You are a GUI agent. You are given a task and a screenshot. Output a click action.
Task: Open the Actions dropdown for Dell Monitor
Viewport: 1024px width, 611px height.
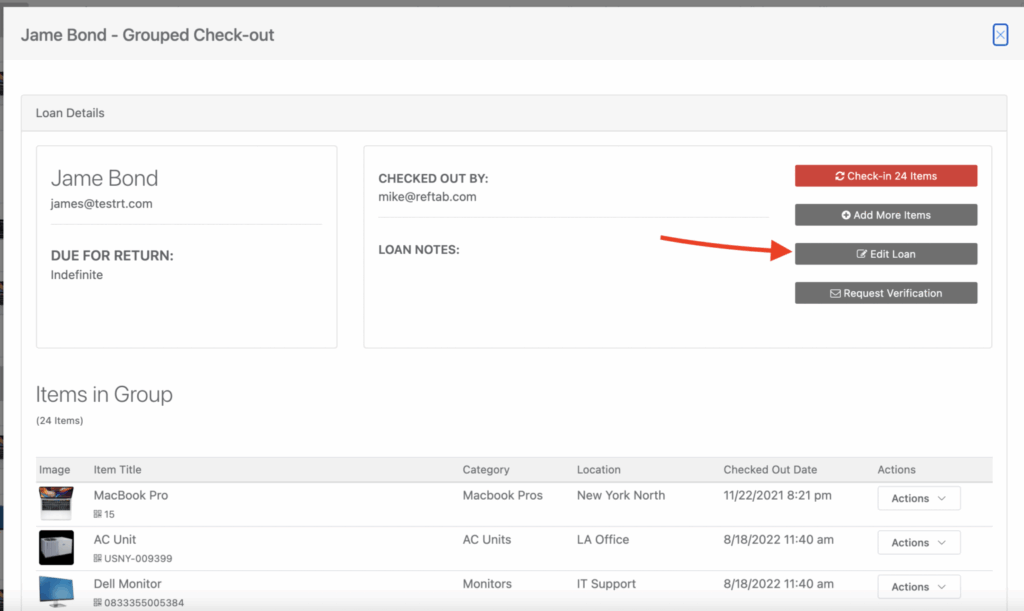click(x=918, y=587)
